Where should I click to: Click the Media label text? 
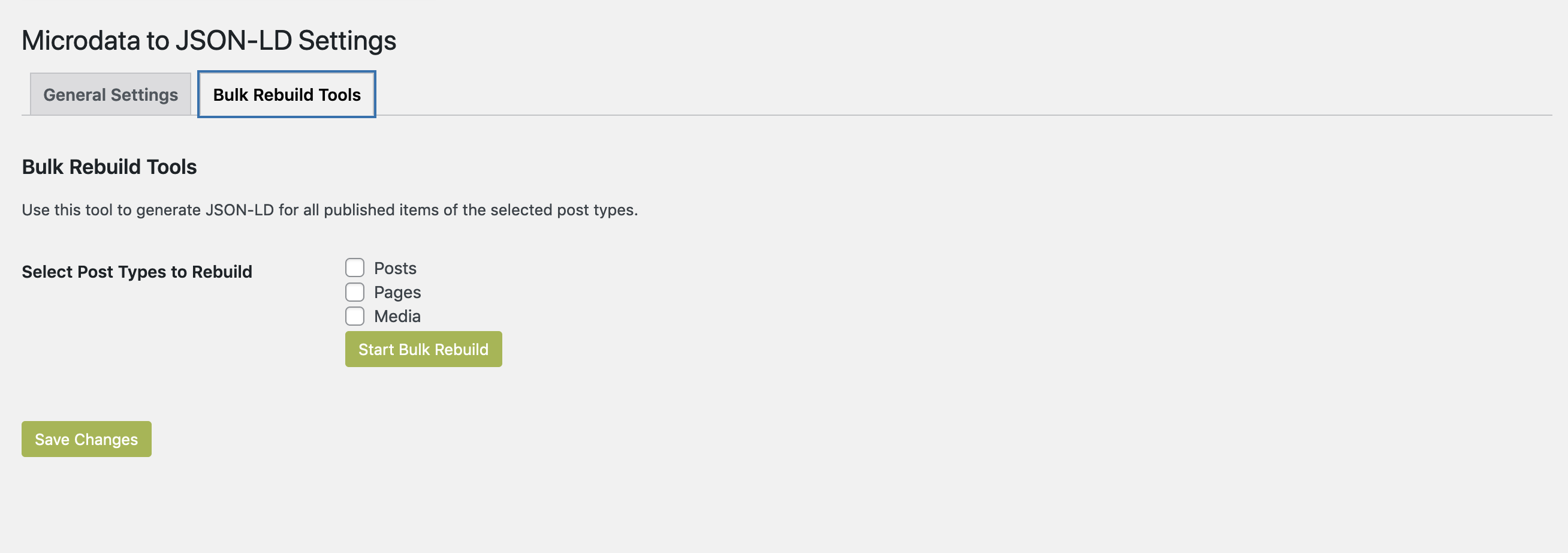click(x=397, y=316)
